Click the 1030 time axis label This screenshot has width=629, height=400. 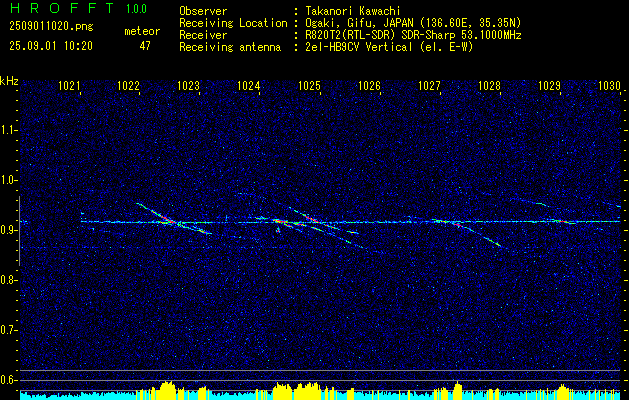(609, 85)
